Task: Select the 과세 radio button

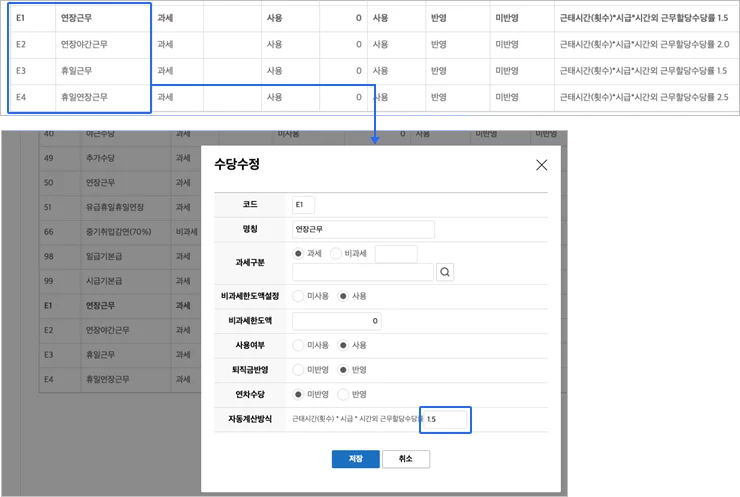Action: (x=299, y=254)
